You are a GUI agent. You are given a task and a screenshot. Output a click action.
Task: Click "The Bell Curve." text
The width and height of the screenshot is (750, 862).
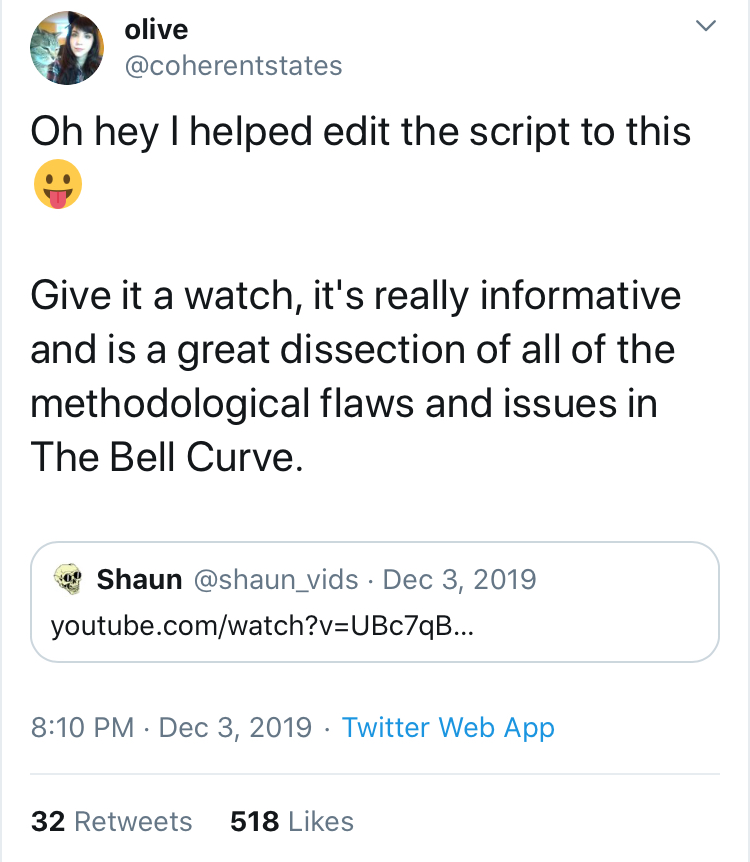tap(167, 457)
